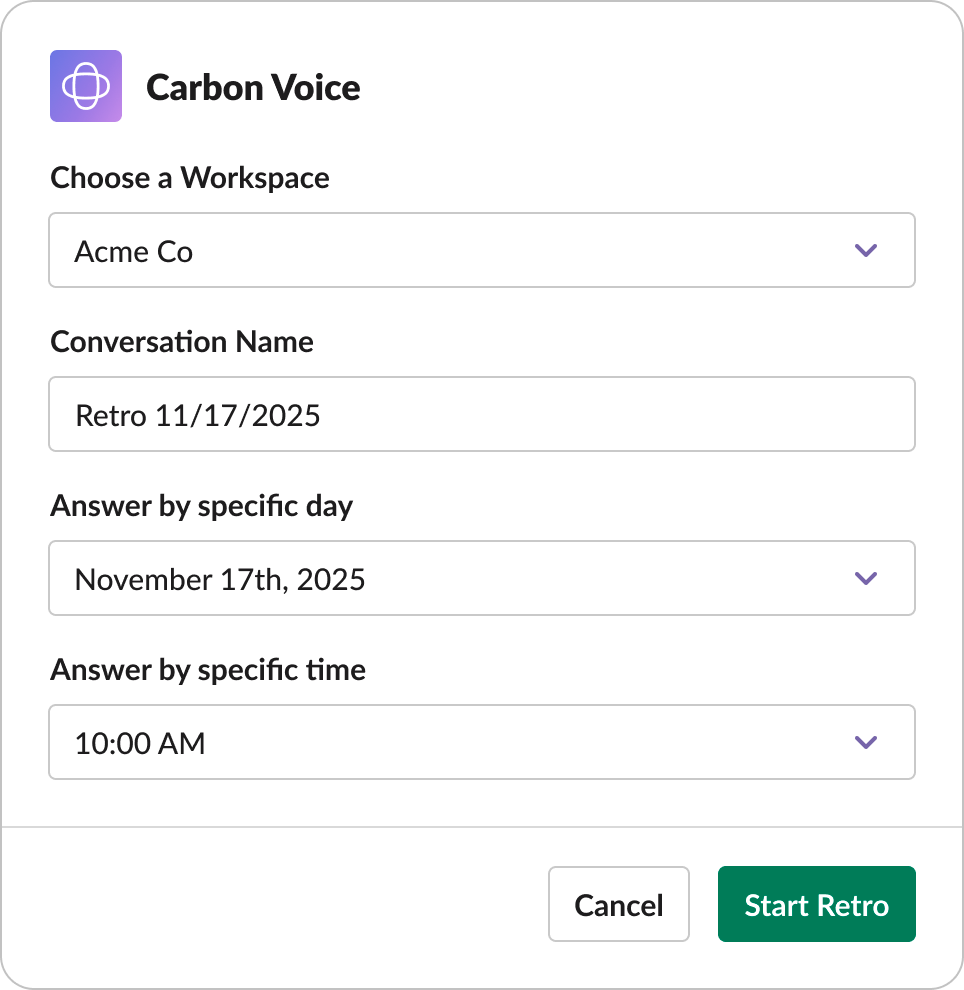Click the Answer by specific time label
Viewport: 964px width, 990px height.
coord(208,670)
